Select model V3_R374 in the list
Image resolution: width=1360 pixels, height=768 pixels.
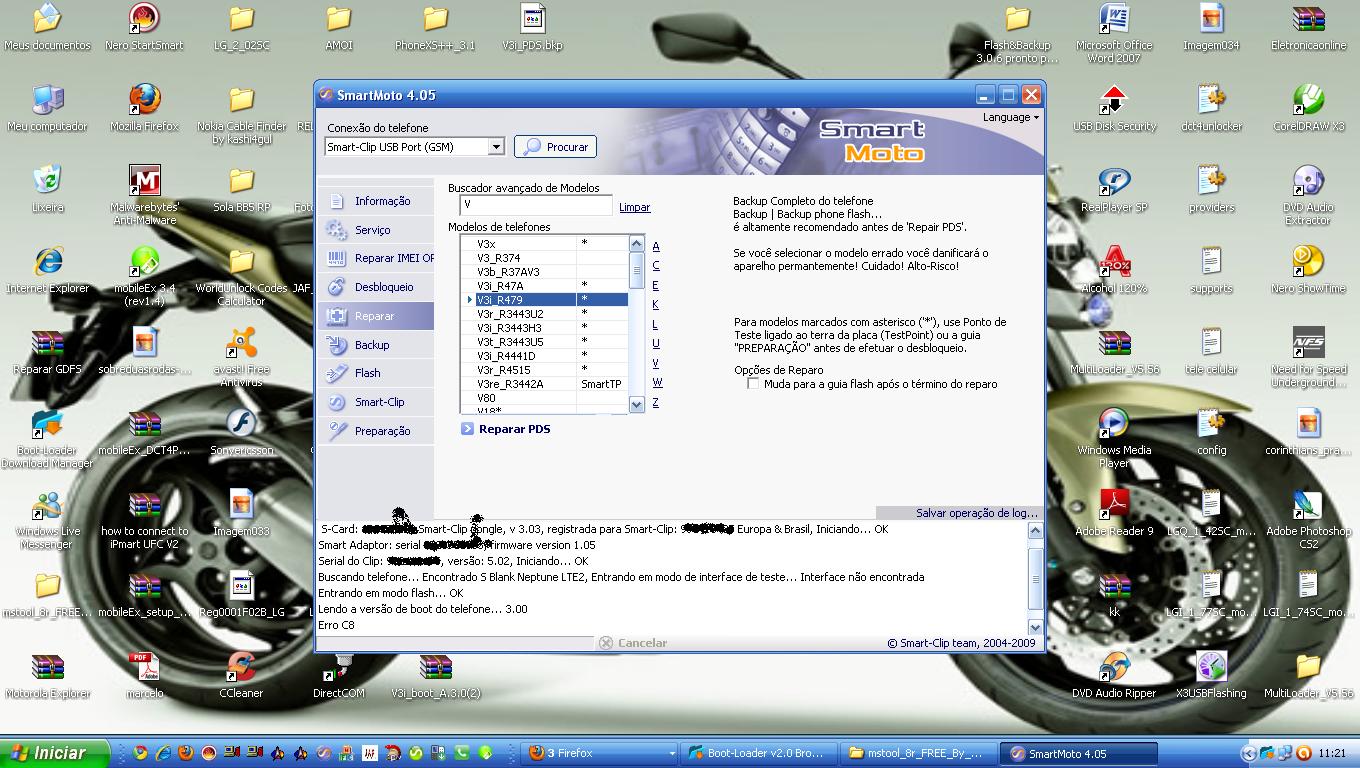[x=544, y=258]
